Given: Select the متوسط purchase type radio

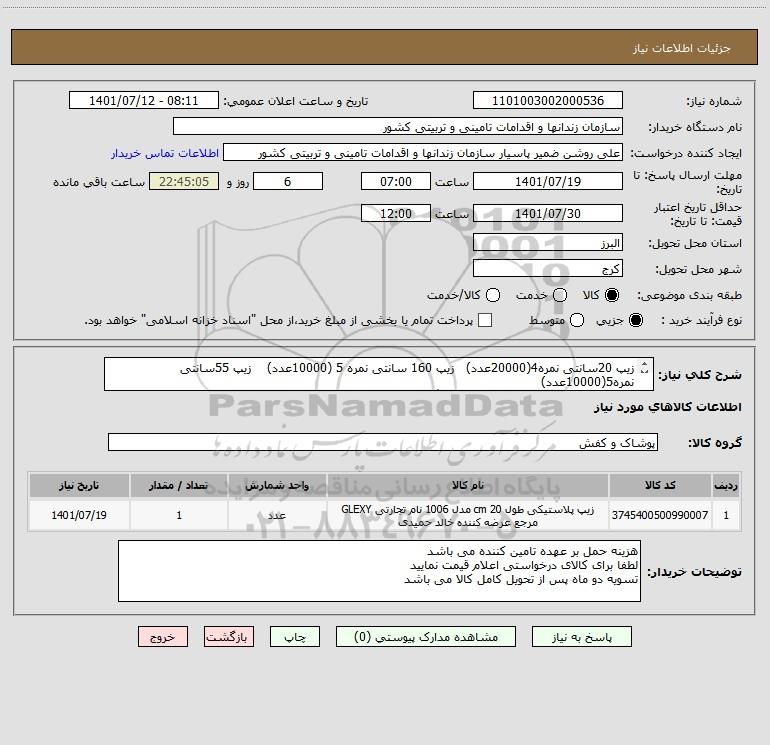Looking at the screenshot, I should click(577, 320).
